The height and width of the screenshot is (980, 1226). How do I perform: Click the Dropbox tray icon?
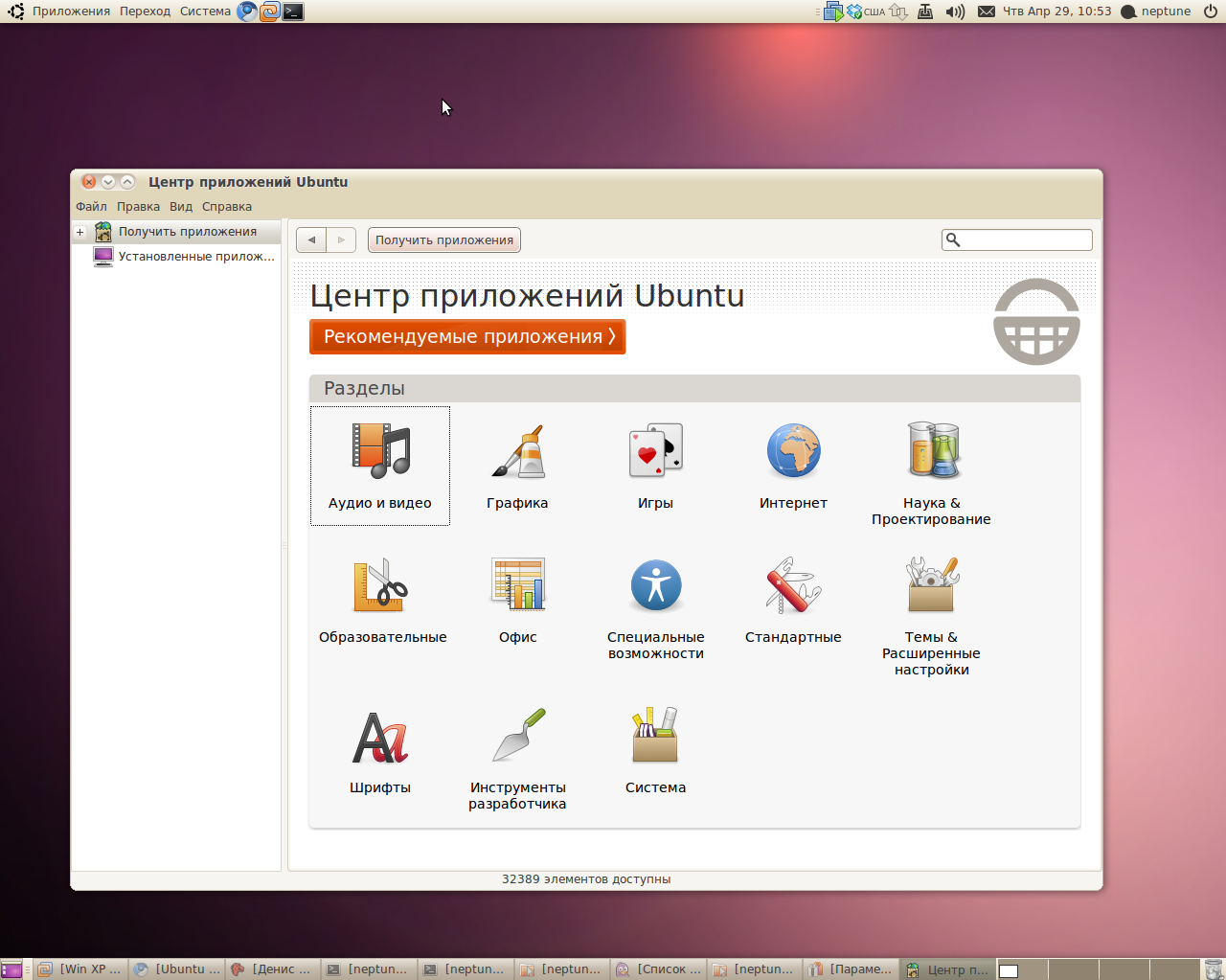(x=854, y=11)
